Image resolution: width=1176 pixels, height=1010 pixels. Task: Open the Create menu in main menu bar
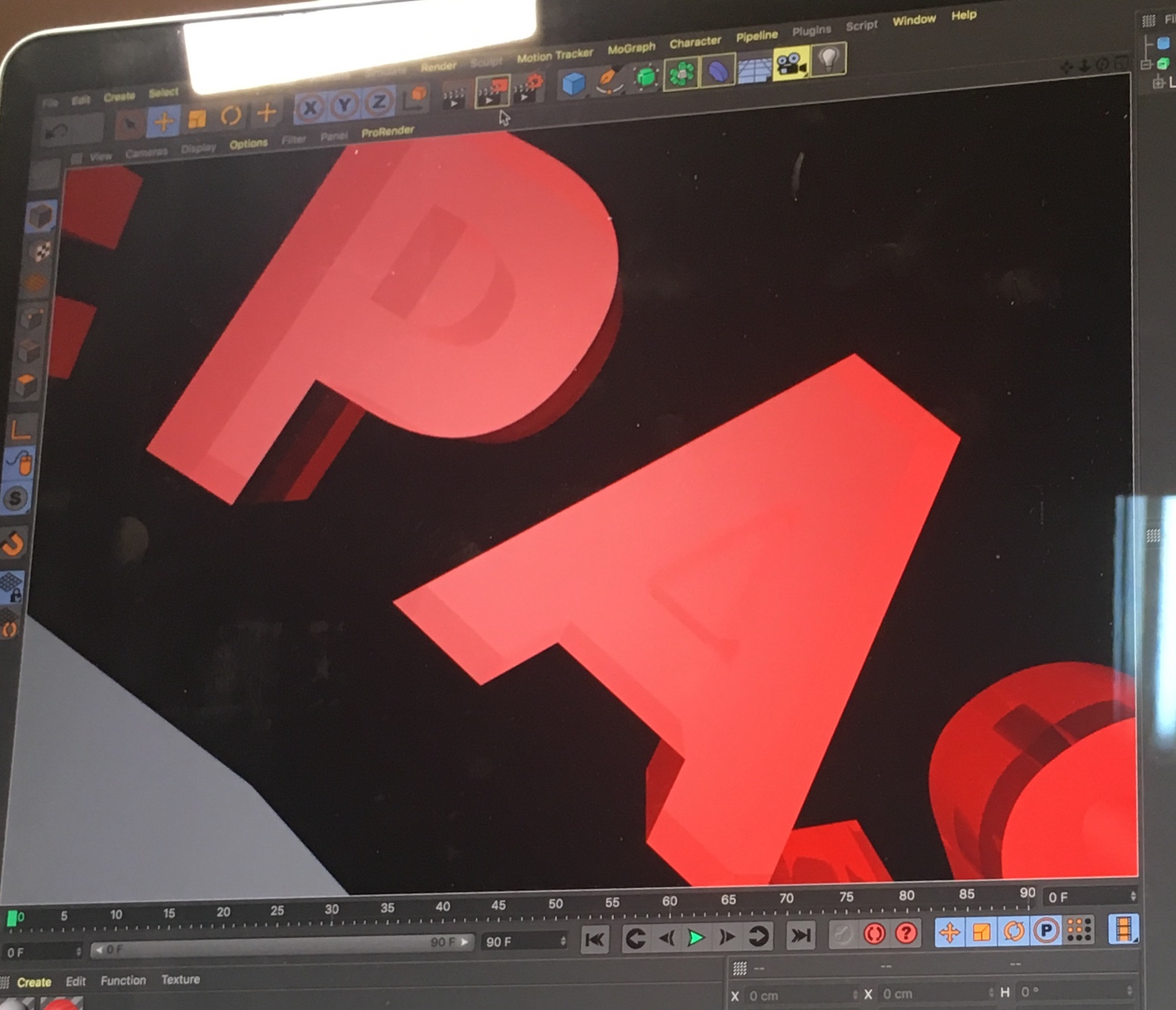(119, 97)
